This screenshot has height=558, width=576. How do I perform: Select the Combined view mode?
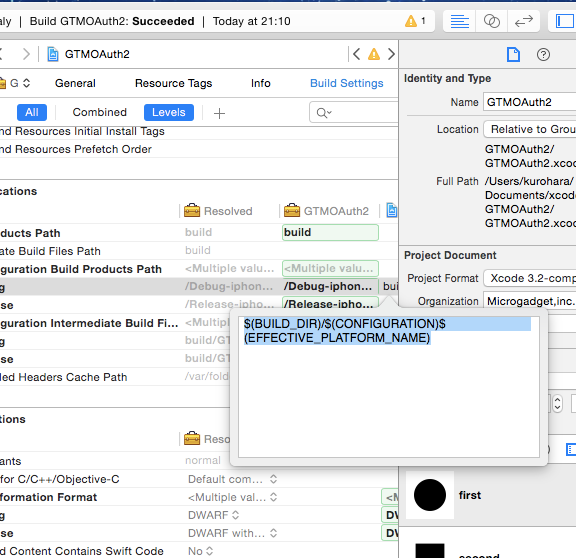100,112
